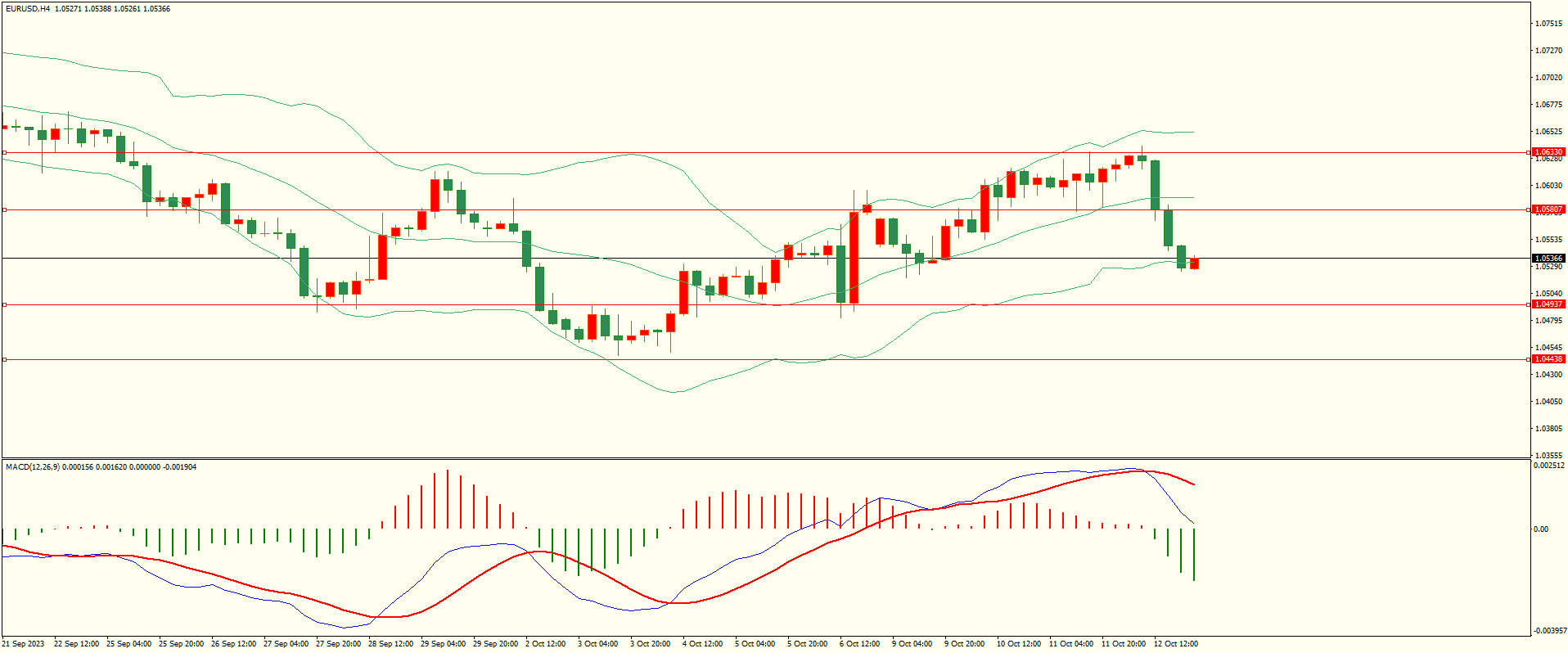Image resolution: width=1568 pixels, height=653 pixels.
Task: Click the 1.05040 price axis label
Action: tap(1548, 294)
